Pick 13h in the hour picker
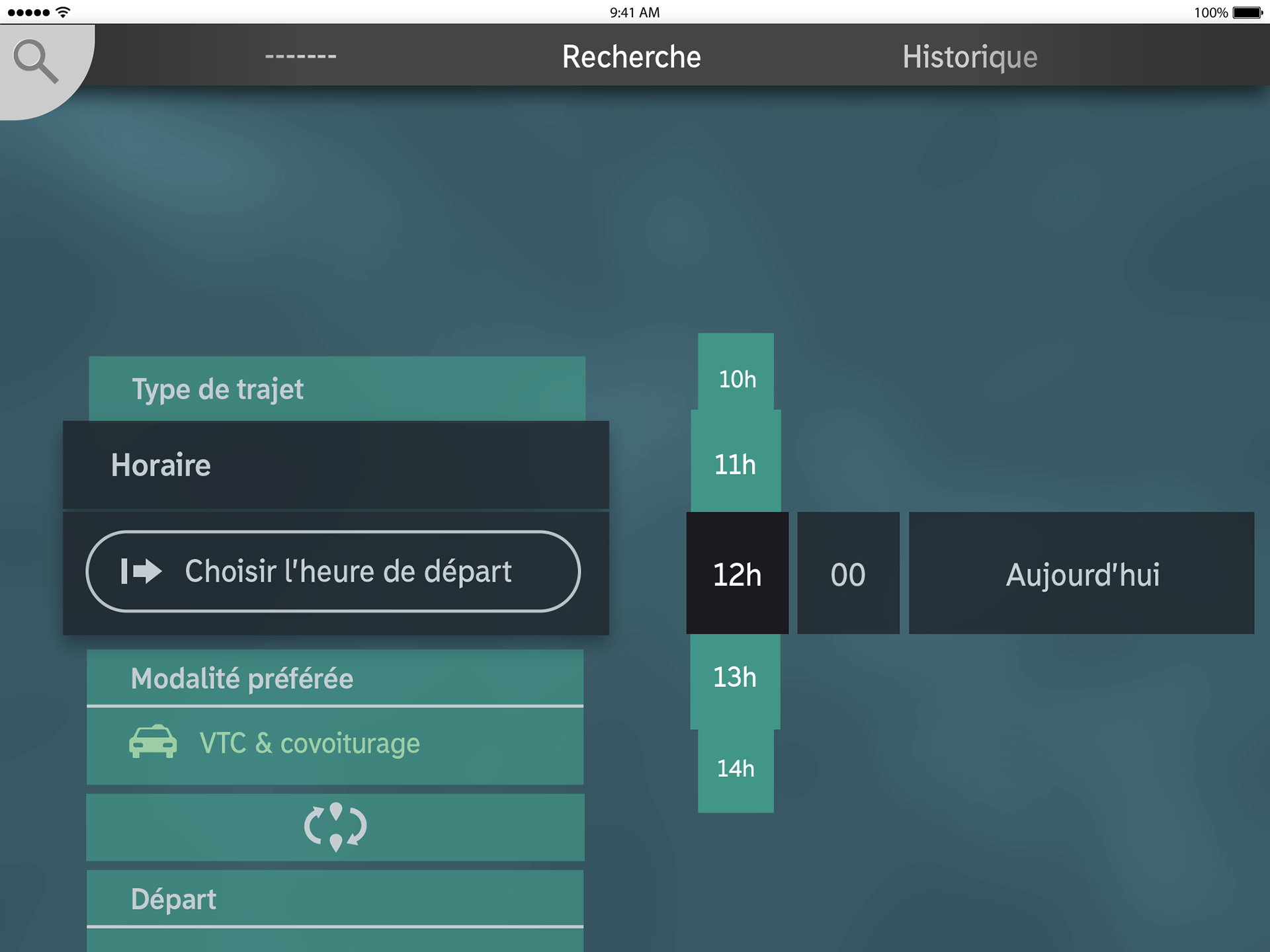 click(x=736, y=682)
